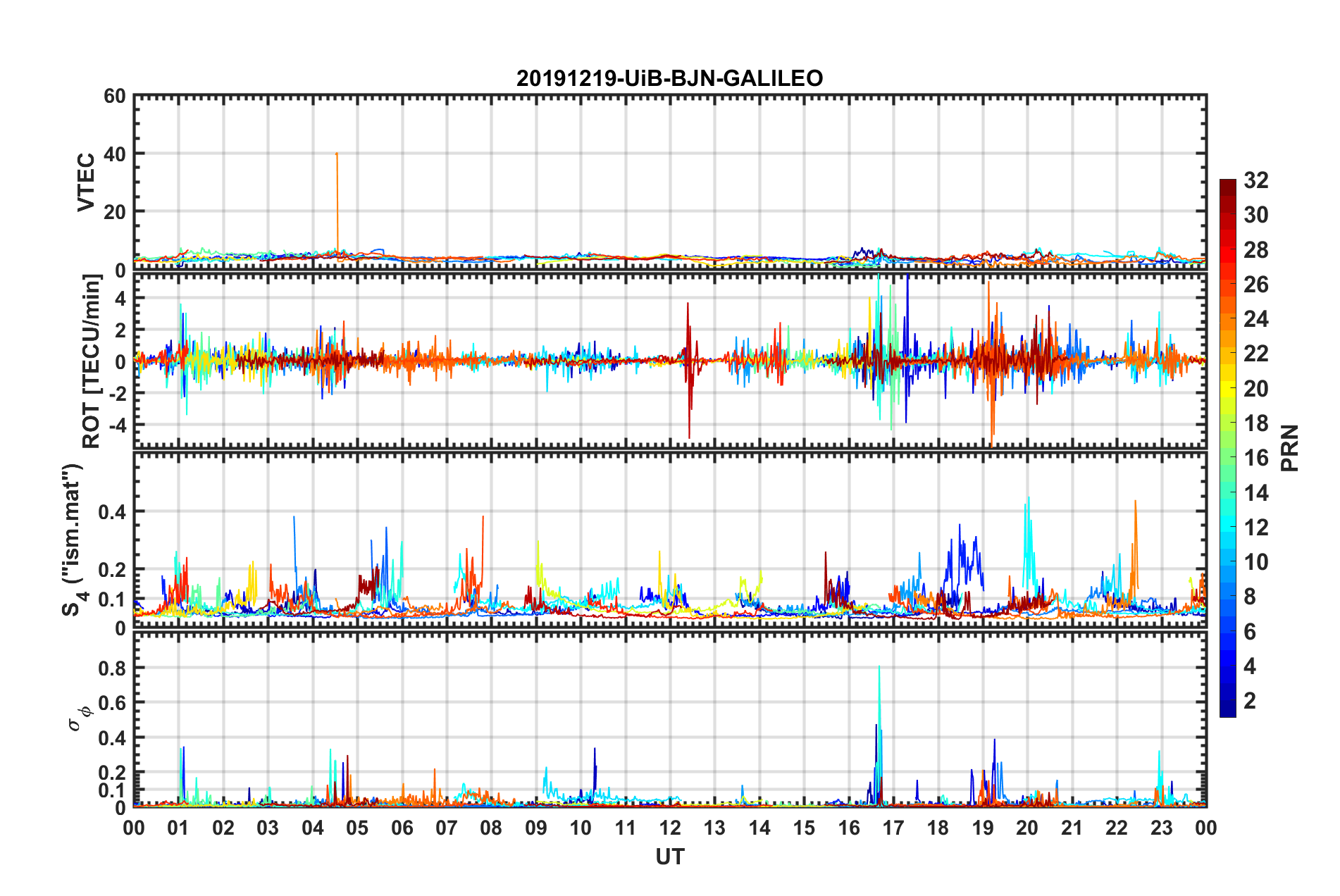Select the ROT [TECU/min] axis label
1340x896 pixels.
(92, 361)
